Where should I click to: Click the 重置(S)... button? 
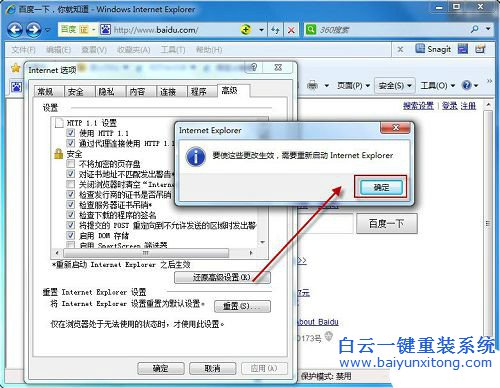(242, 306)
